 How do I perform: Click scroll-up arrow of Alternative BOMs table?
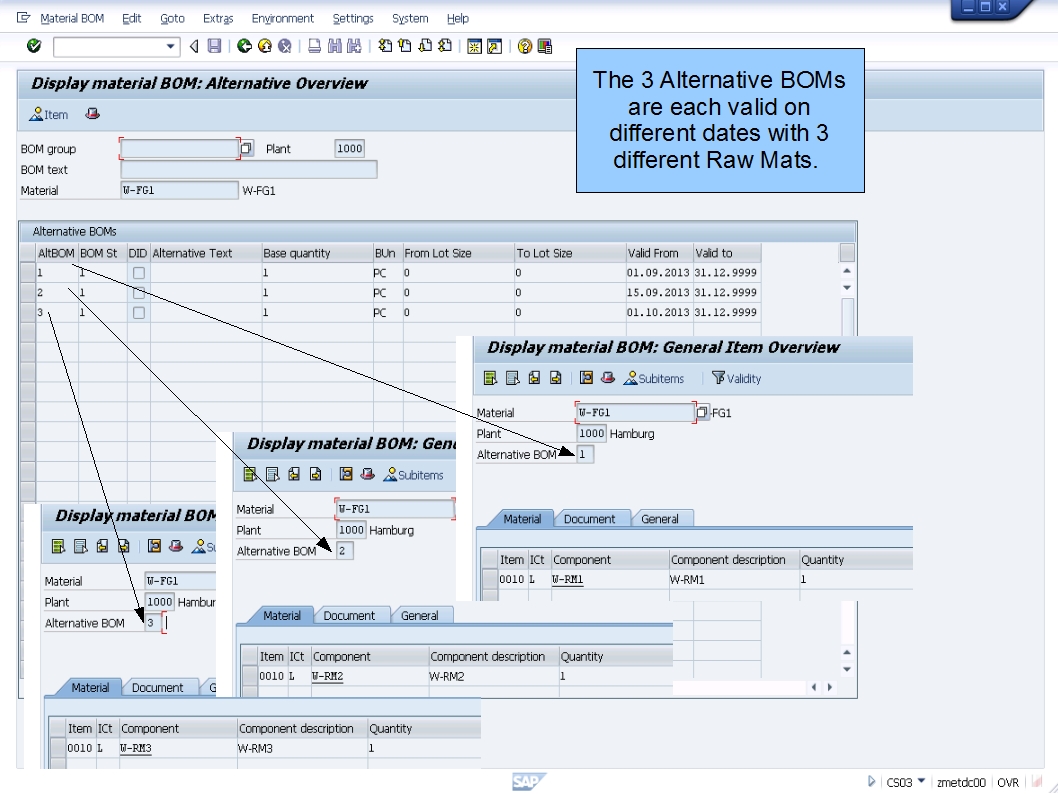[847, 271]
